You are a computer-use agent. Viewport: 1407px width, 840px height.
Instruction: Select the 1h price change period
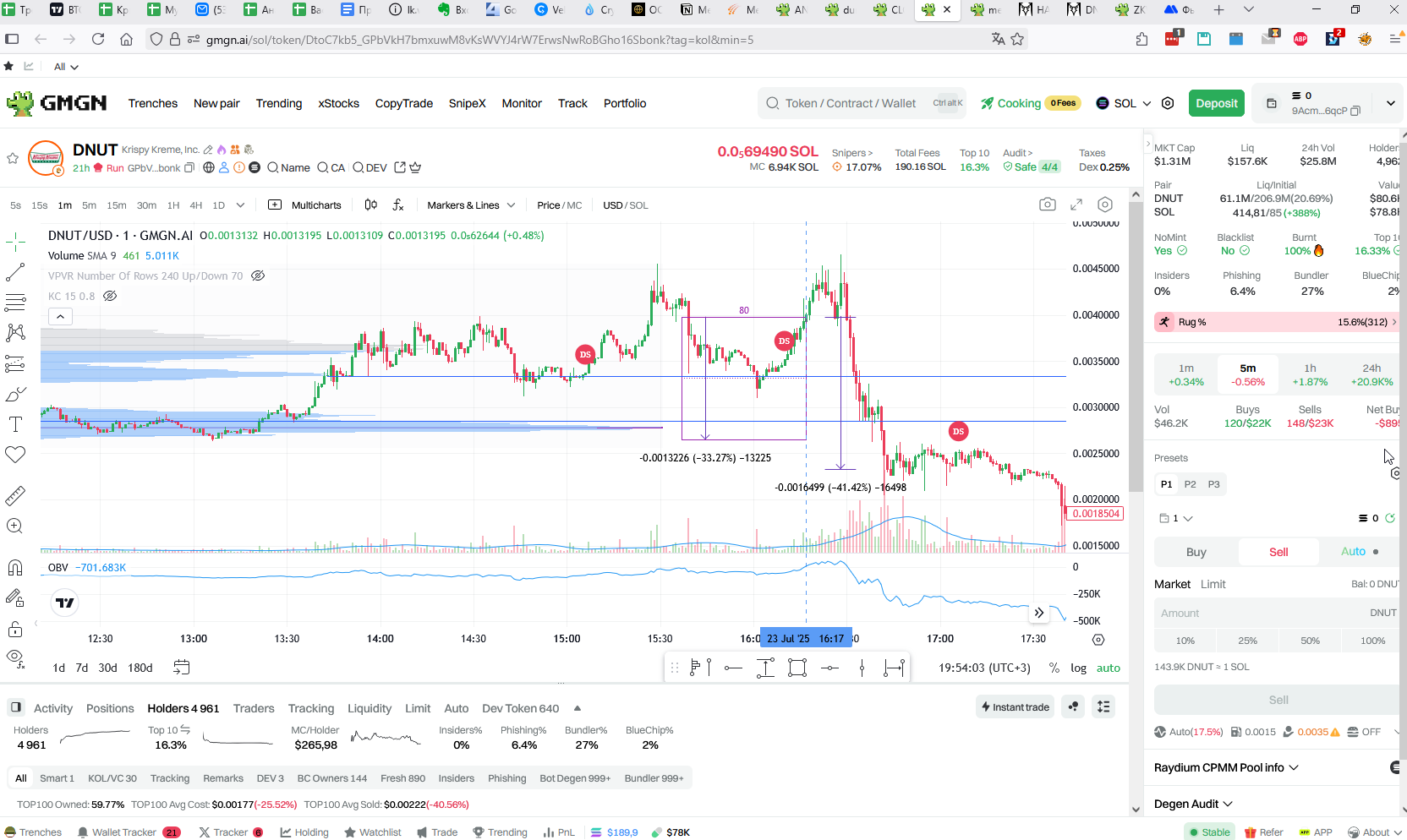pos(1310,374)
